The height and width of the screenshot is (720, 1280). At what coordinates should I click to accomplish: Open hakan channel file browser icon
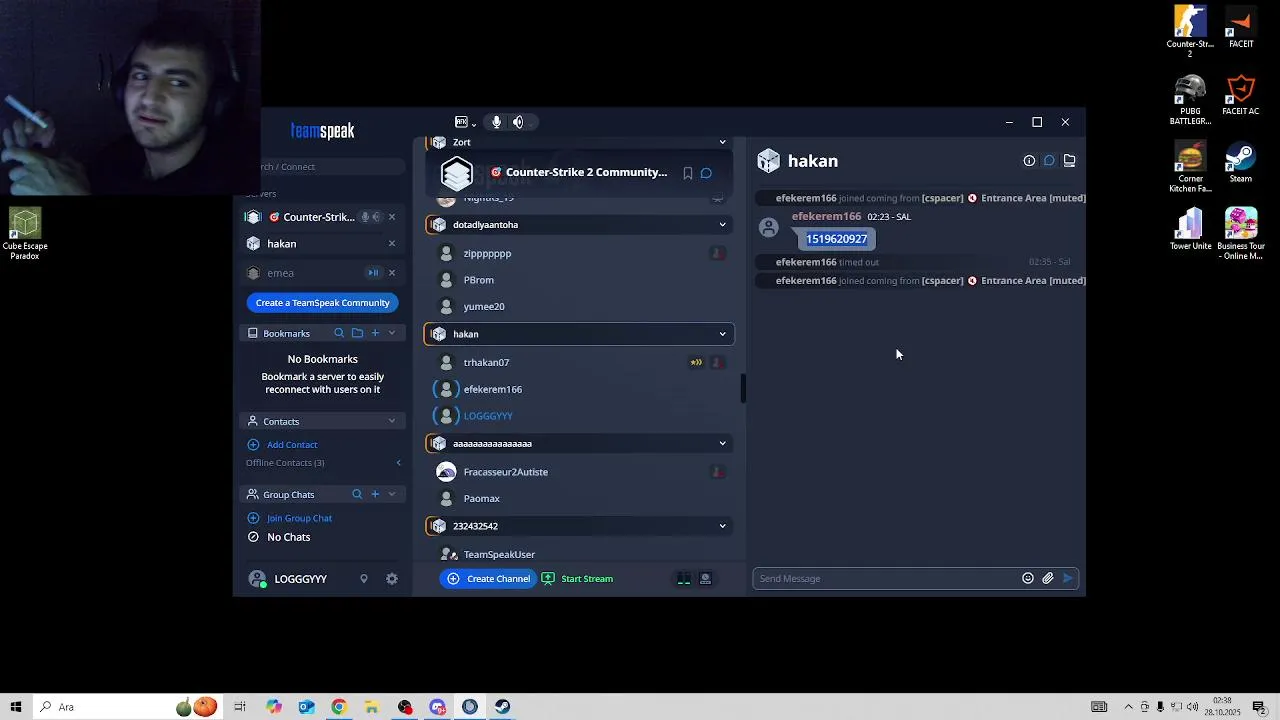pos(1069,161)
